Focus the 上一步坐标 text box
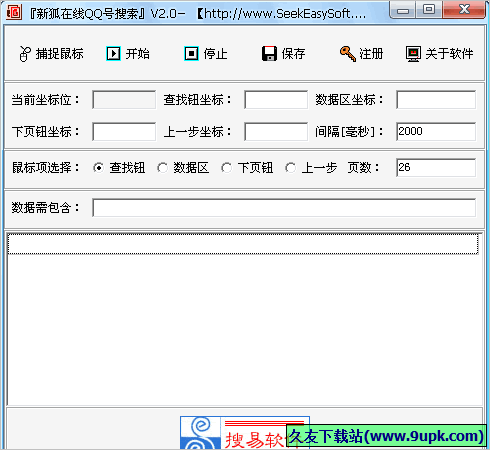The height and width of the screenshot is (450, 490). (x=276, y=132)
